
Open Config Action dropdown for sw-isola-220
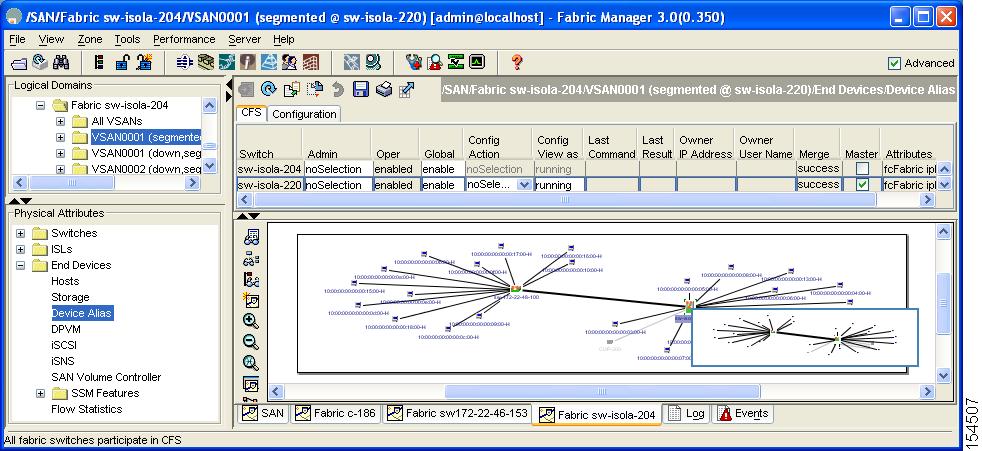pos(524,185)
